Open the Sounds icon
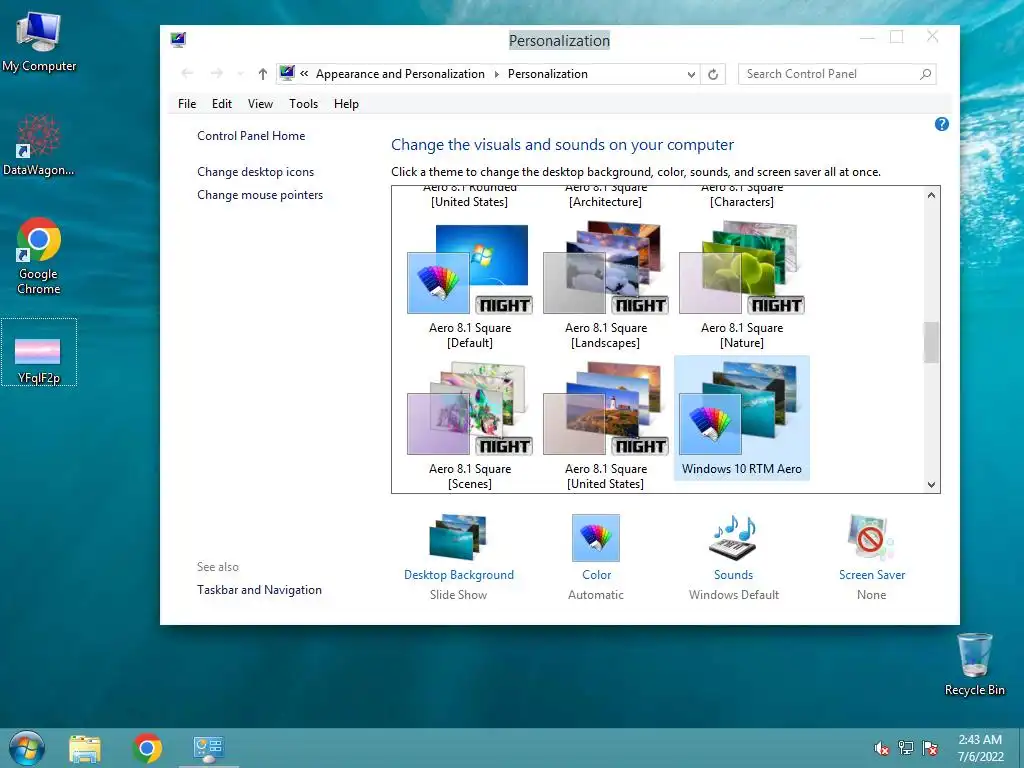 pyautogui.click(x=733, y=537)
